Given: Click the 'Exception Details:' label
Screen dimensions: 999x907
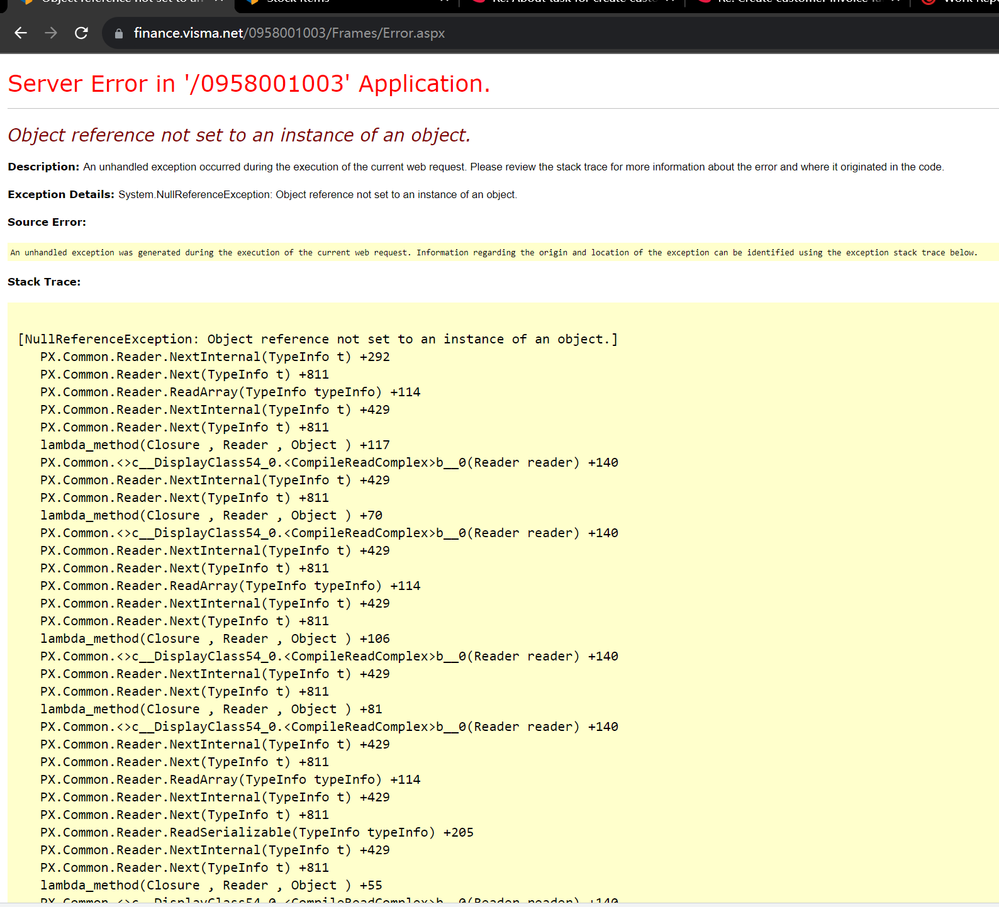Looking at the screenshot, I should (x=61, y=194).
